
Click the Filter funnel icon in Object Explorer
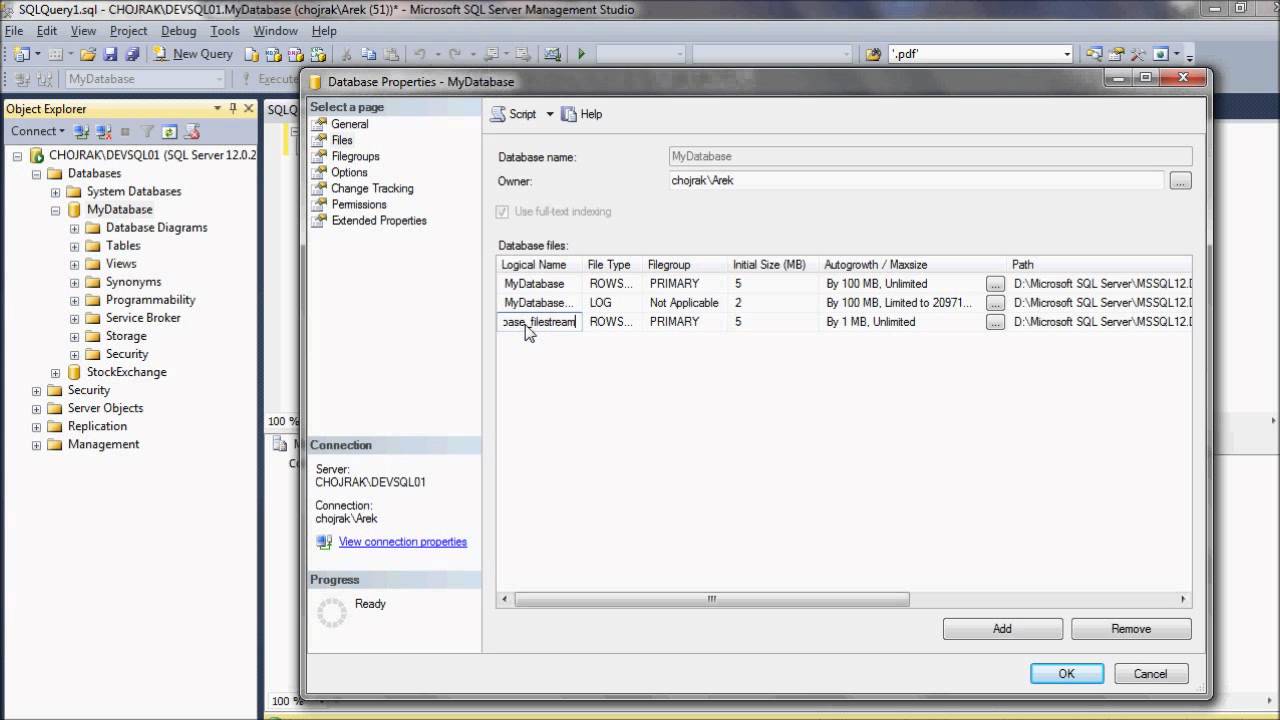pyautogui.click(x=147, y=131)
